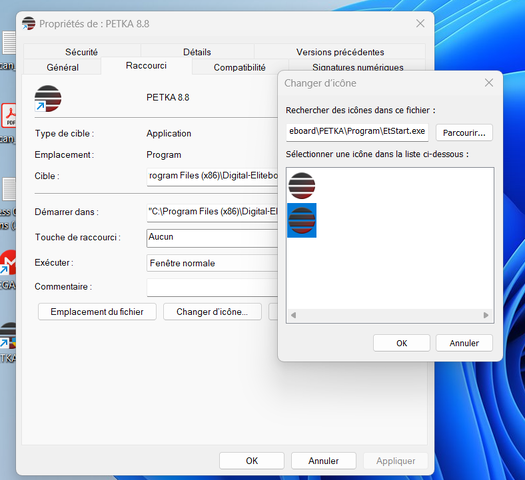525x480 pixels.
Task: Open the Exécuter Fenêtre normale dropdown
Action: [x=212, y=263]
